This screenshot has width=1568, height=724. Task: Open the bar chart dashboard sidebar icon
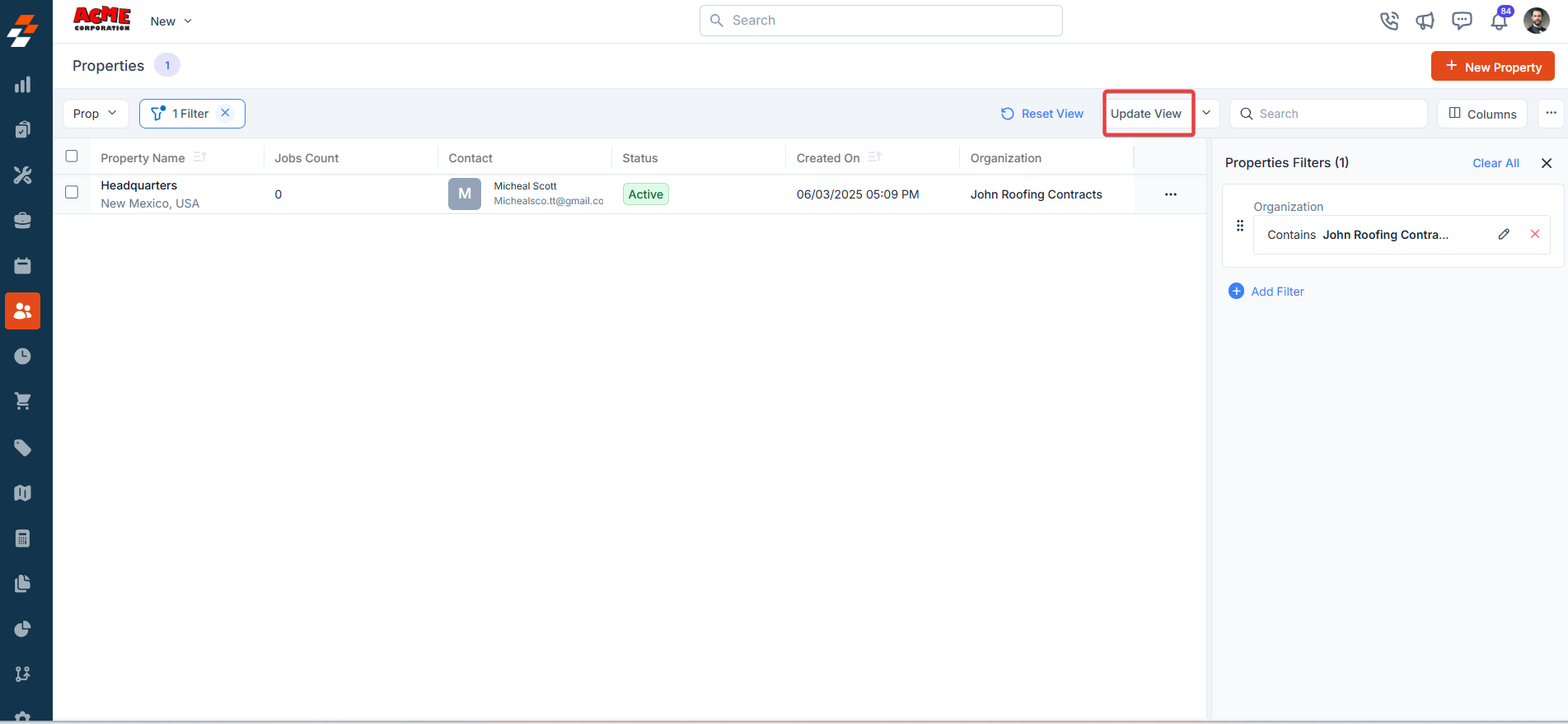pyautogui.click(x=23, y=84)
